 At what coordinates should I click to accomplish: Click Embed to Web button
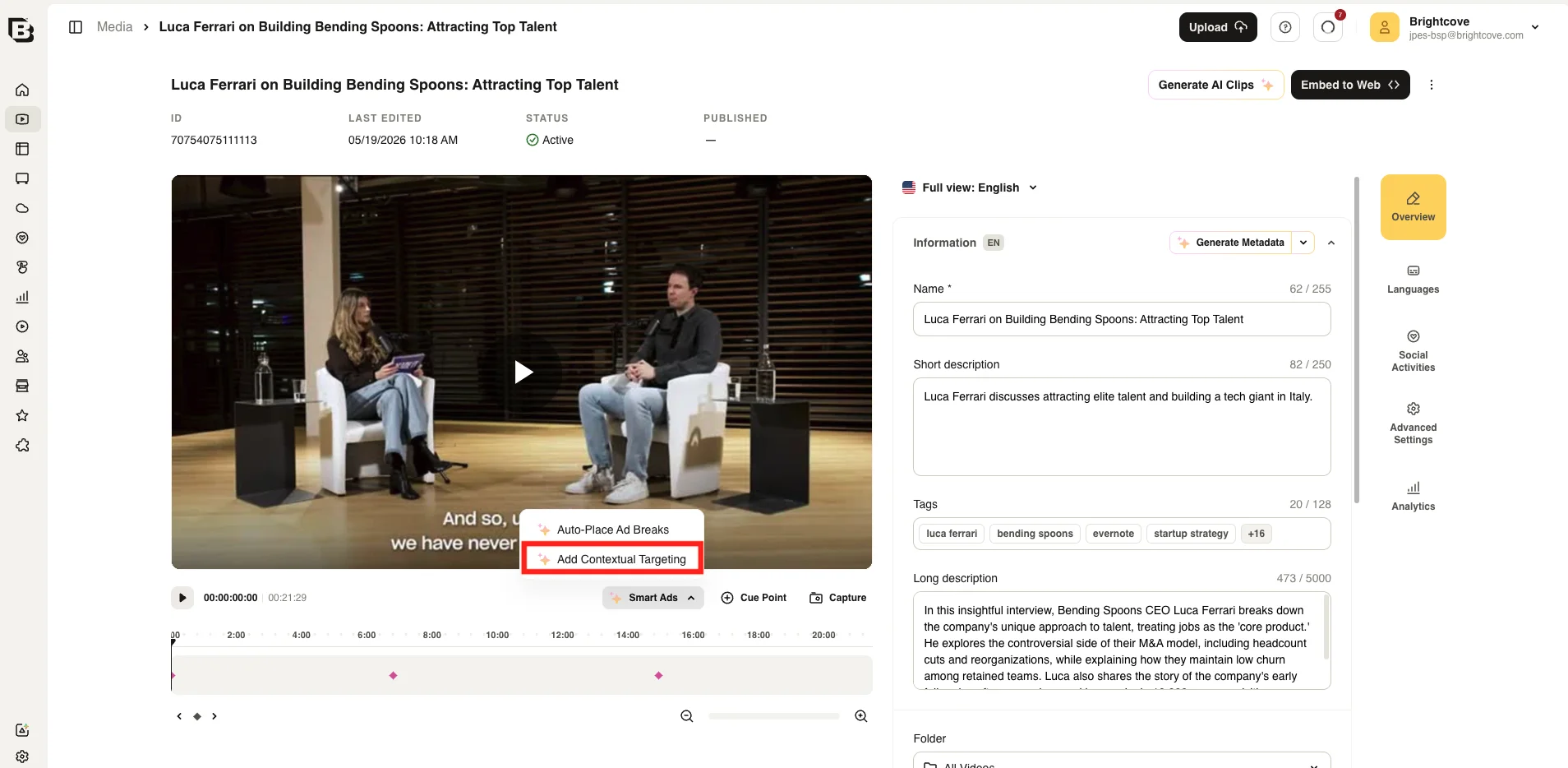[1350, 85]
